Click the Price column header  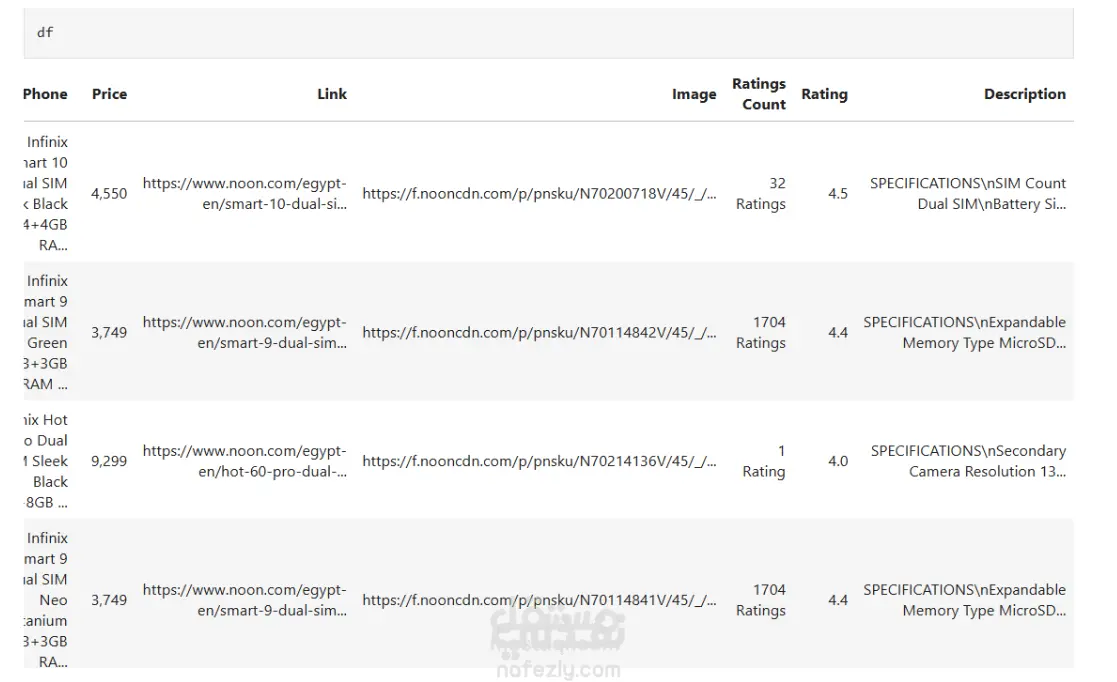(109, 94)
